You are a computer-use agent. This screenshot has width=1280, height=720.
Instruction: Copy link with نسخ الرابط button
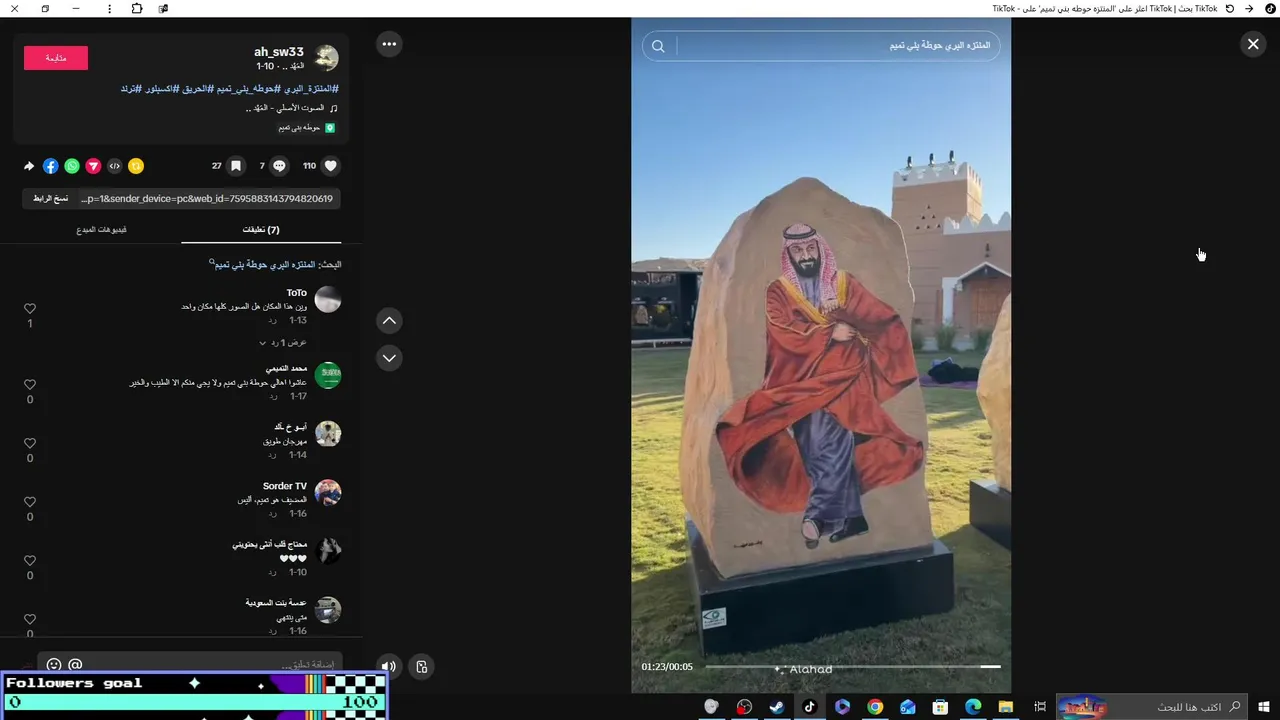(x=50, y=198)
